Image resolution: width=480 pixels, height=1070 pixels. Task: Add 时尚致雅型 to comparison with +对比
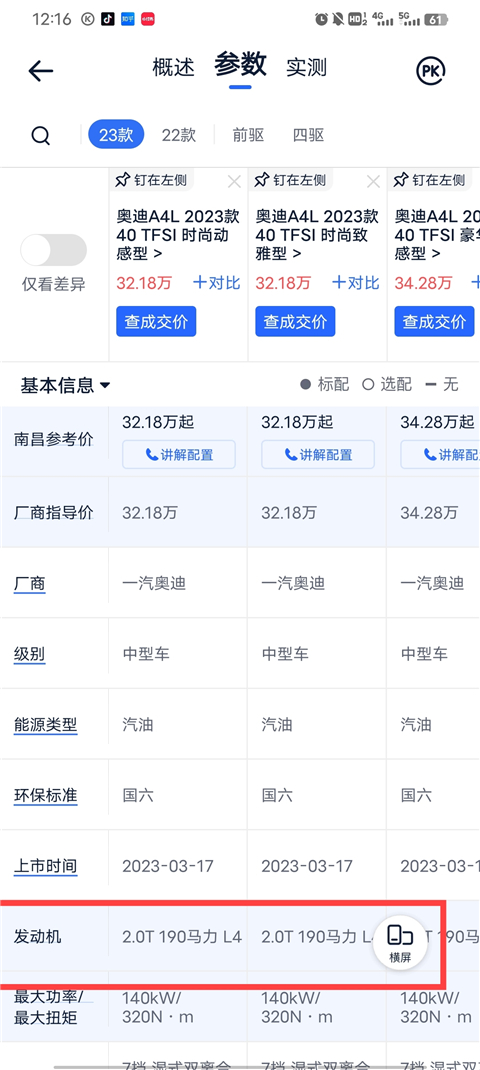click(356, 283)
